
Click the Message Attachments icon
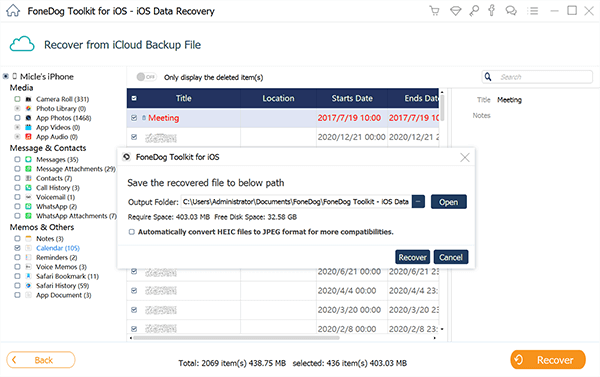click(28, 169)
